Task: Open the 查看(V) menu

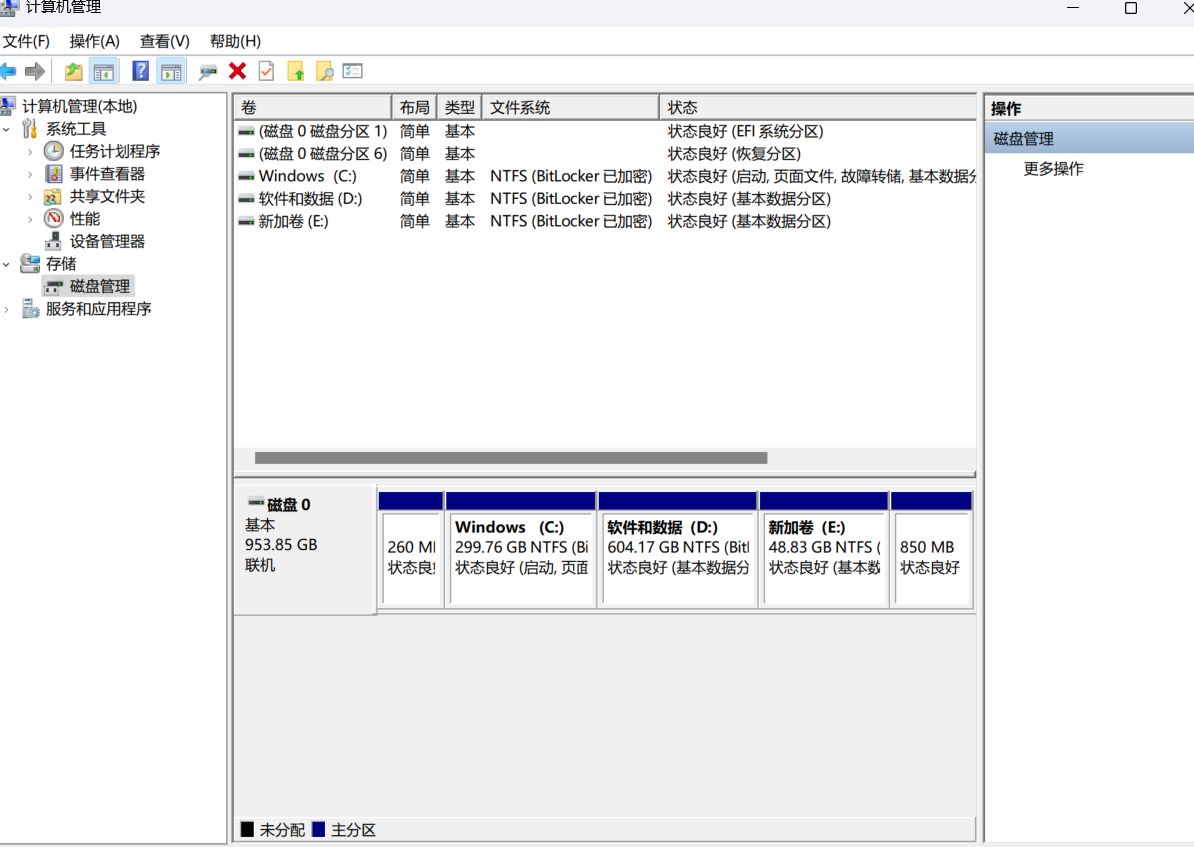Action: pyautogui.click(x=164, y=41)
